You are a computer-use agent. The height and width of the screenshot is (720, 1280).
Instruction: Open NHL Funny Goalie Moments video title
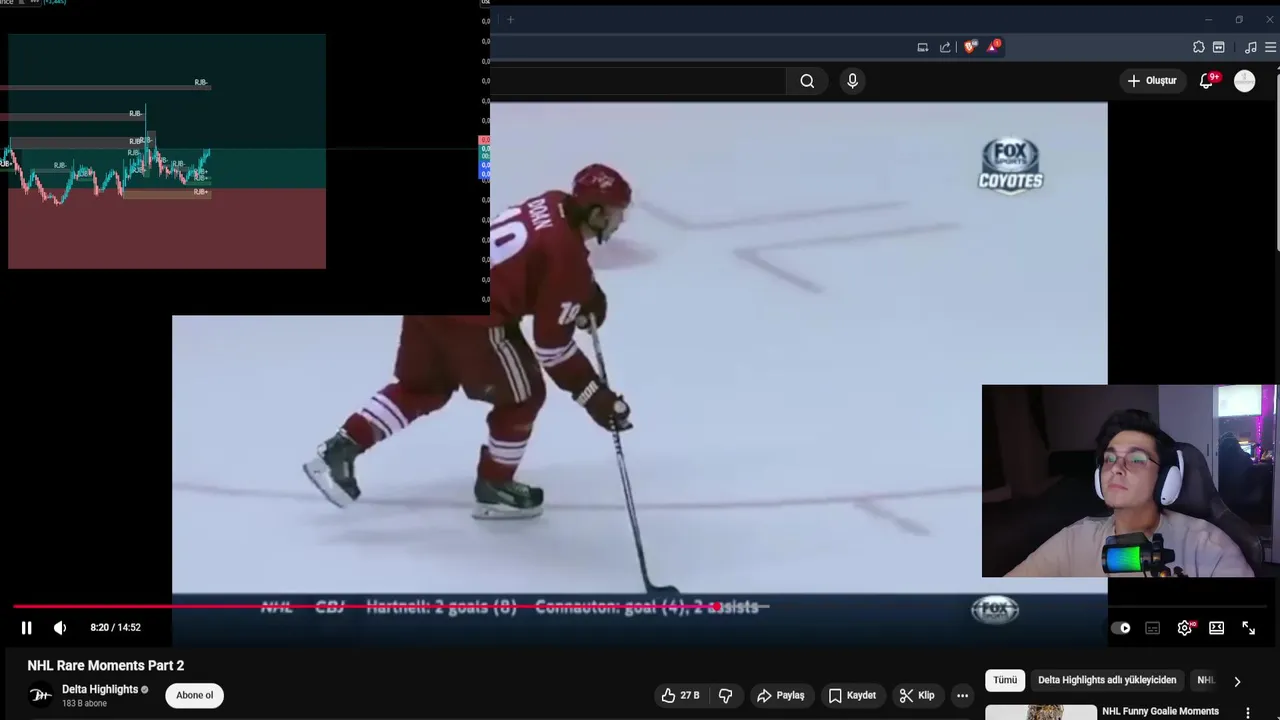pyautogui.click(x=1160, y=711)
